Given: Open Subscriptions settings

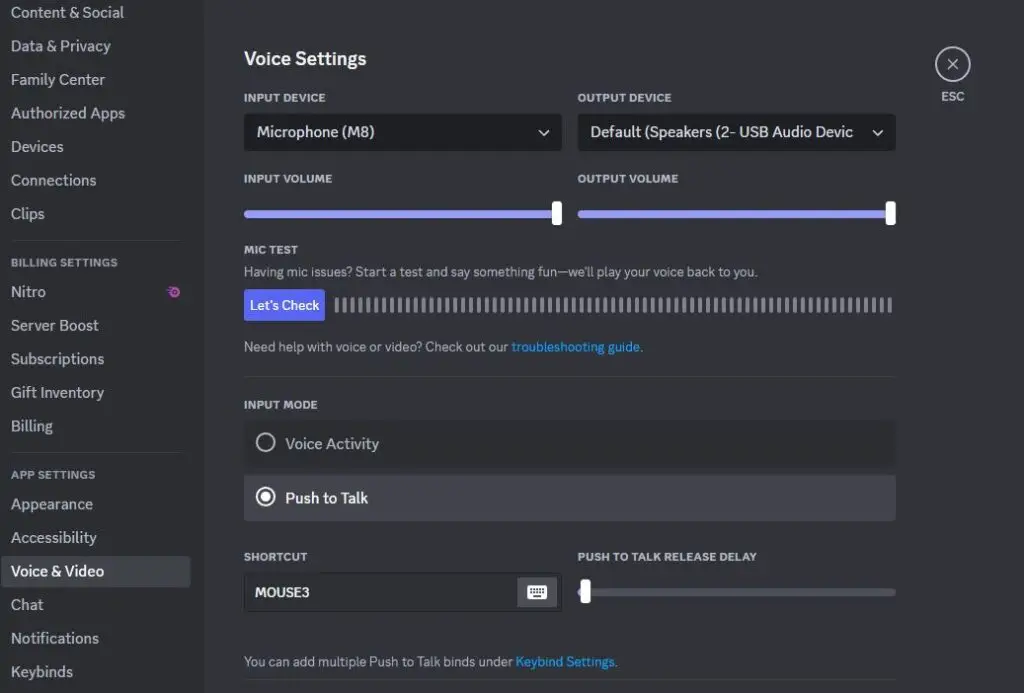Looking at the screenshot, I should tap(57, 359).
